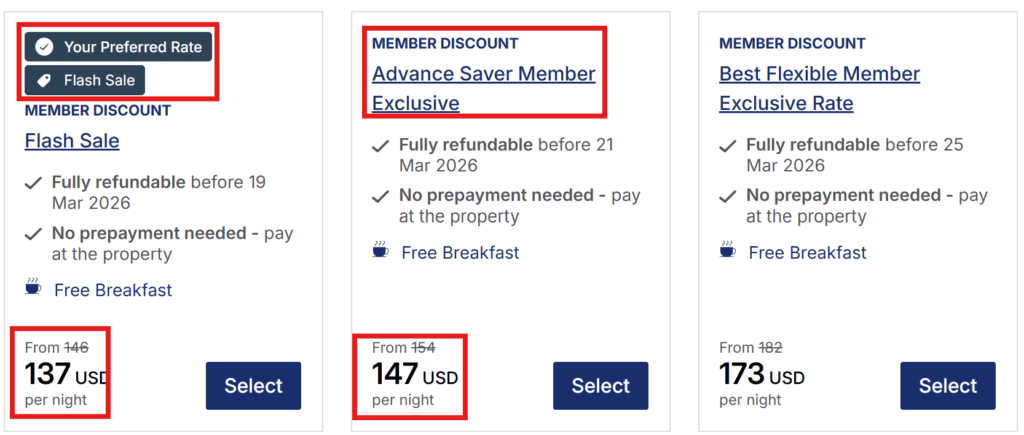
Task: Open the underlined Flash Sale rate link
Action: click(x=72, y=141)
